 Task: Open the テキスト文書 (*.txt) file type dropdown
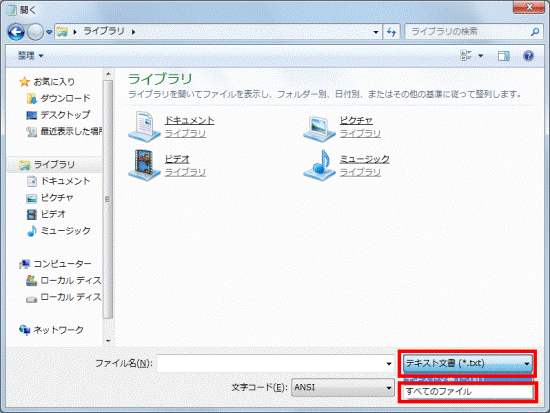(467, 364)
